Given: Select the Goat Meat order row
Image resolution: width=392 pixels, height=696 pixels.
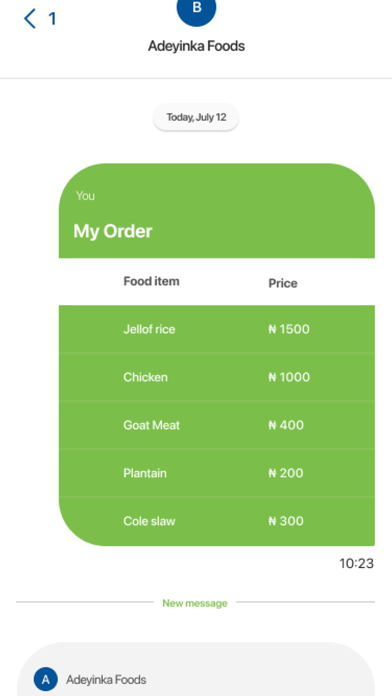Looking at the screenshot, I should (x=217, y=425).
